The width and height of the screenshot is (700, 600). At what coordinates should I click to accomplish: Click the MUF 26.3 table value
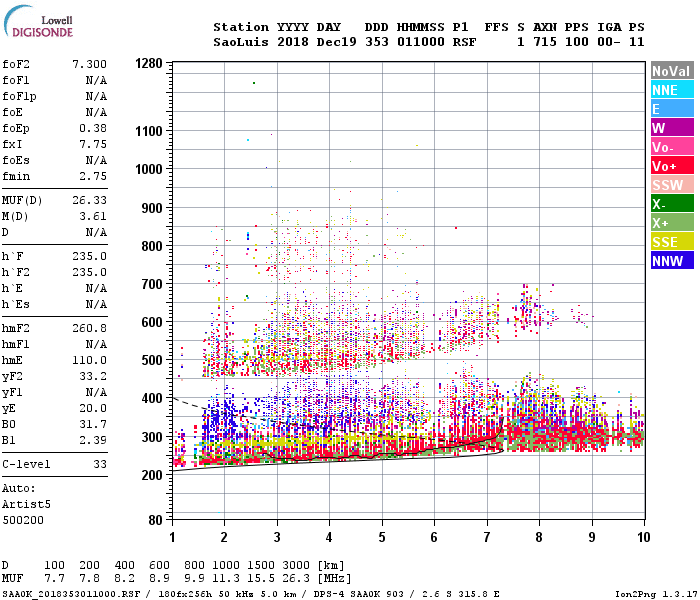point(296,579)
